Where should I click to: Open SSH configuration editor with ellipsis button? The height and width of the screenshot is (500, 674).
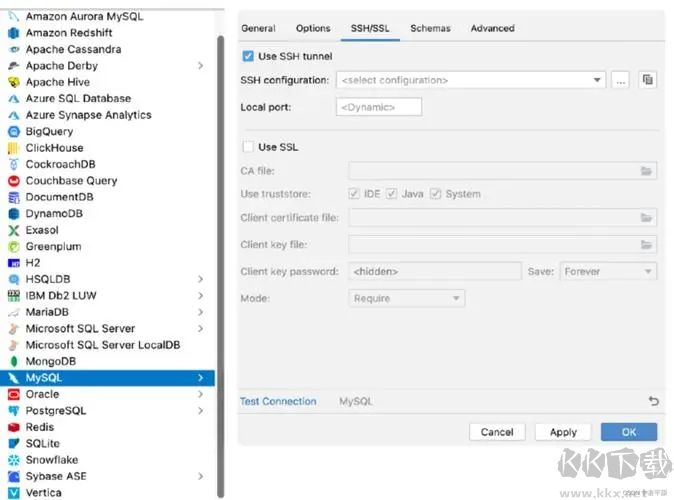(620, 80)
